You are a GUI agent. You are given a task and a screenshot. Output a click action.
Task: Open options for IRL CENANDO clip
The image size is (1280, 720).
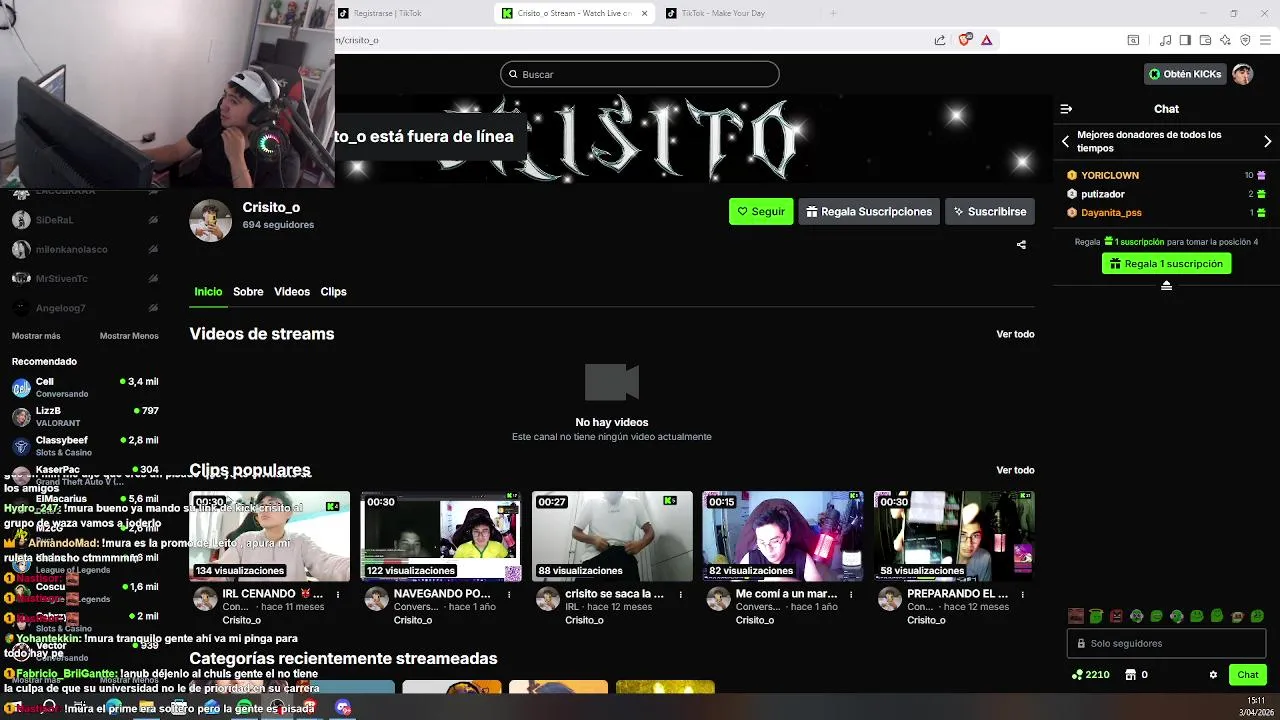pos(337,594)
